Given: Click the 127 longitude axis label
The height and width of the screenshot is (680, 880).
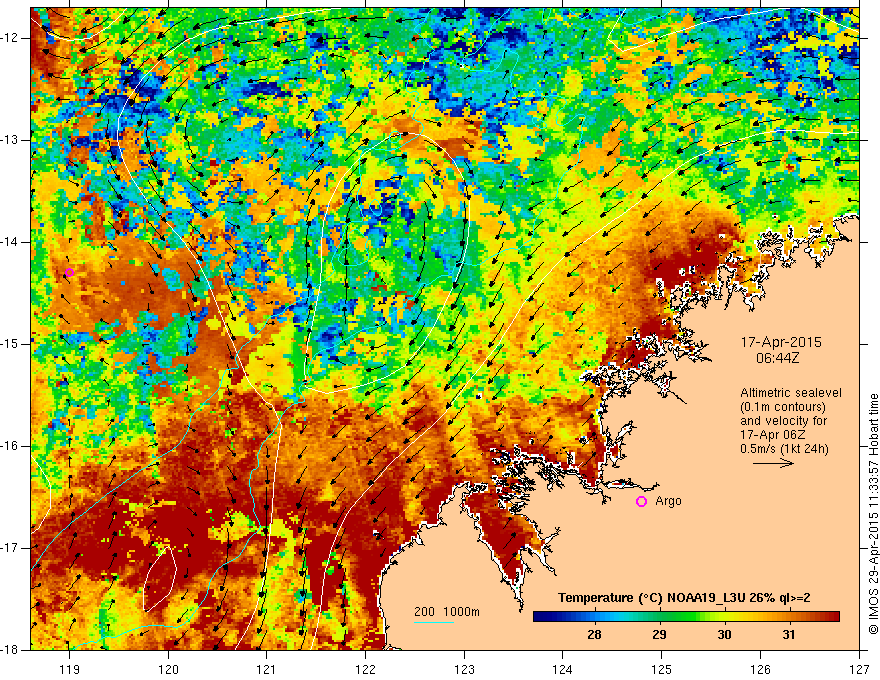Looking at the screenshot, I should 859,669.
